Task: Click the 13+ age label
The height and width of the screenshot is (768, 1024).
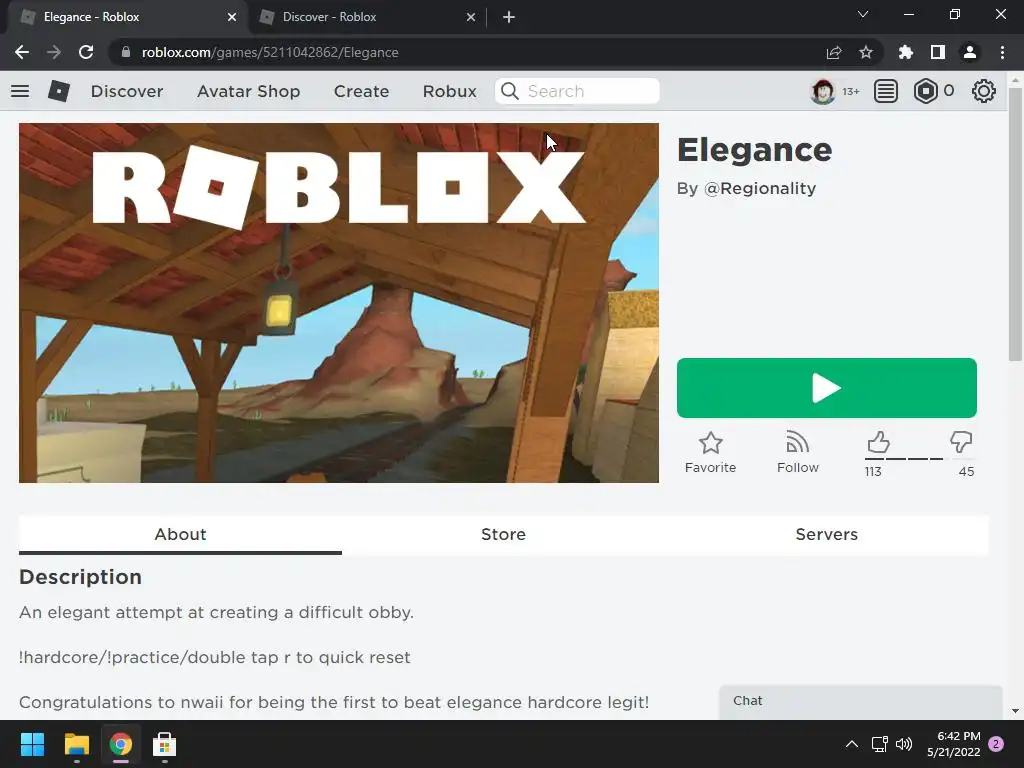Action: pyautogui.click(x=850, y=91)
